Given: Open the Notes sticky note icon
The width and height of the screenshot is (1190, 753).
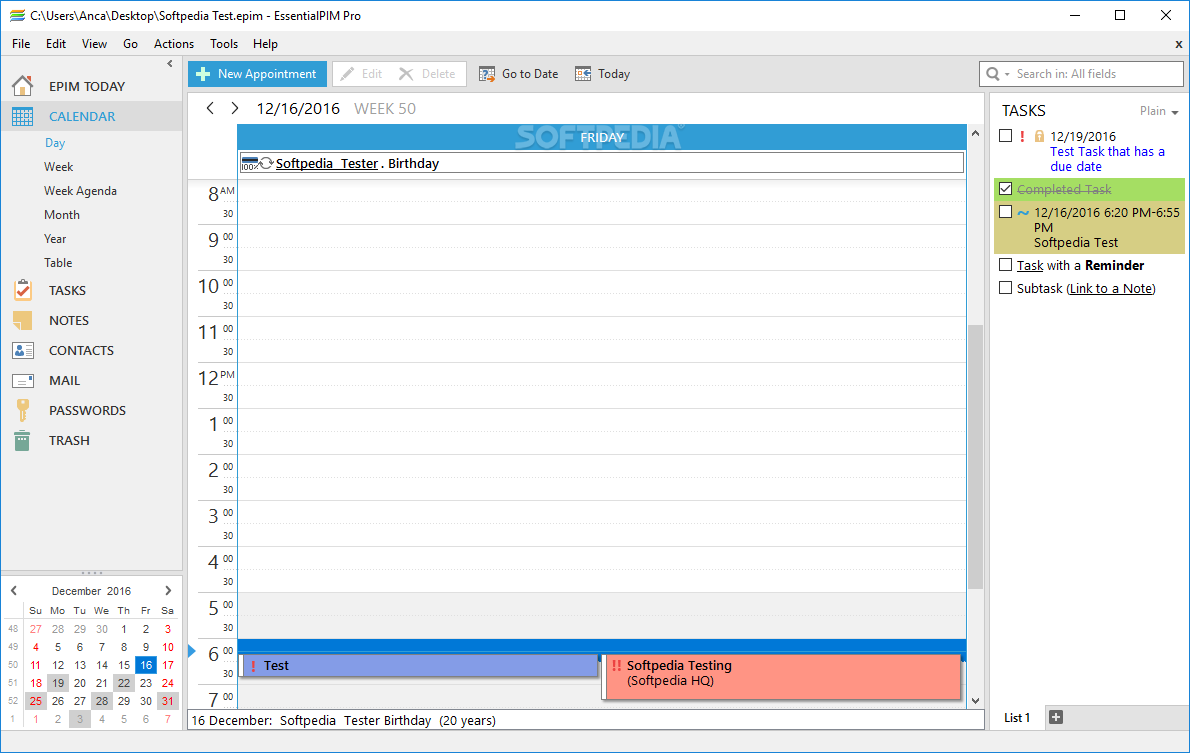Looking at the screenshot, I should pos(23,320).
